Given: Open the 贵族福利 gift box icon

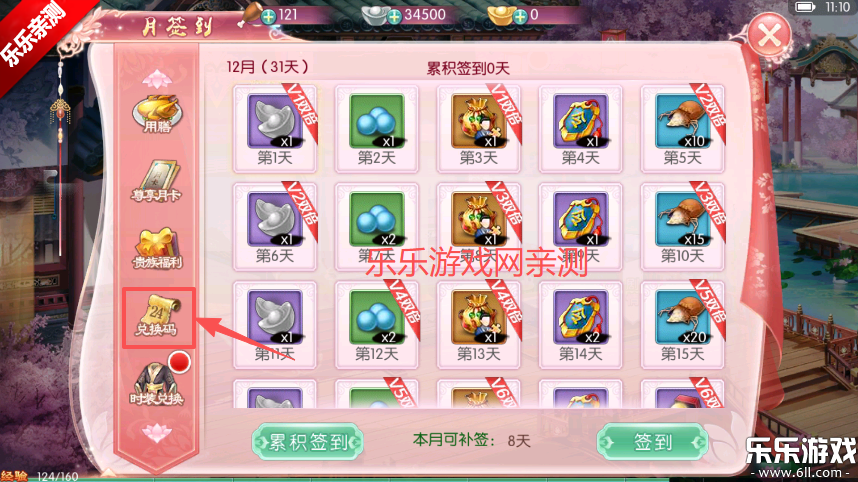Looking at the screenshot, I should pos(157,249).
